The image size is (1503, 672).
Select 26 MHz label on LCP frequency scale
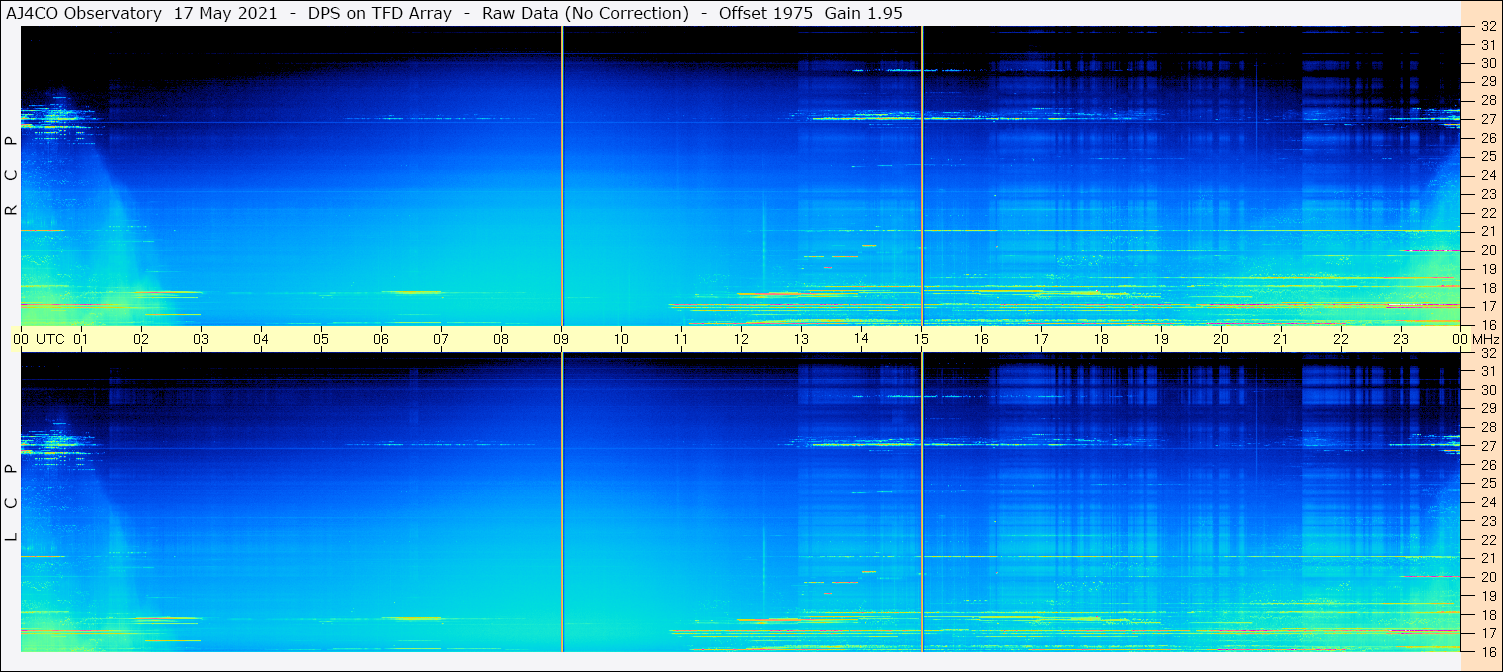tap(1487, 465)
